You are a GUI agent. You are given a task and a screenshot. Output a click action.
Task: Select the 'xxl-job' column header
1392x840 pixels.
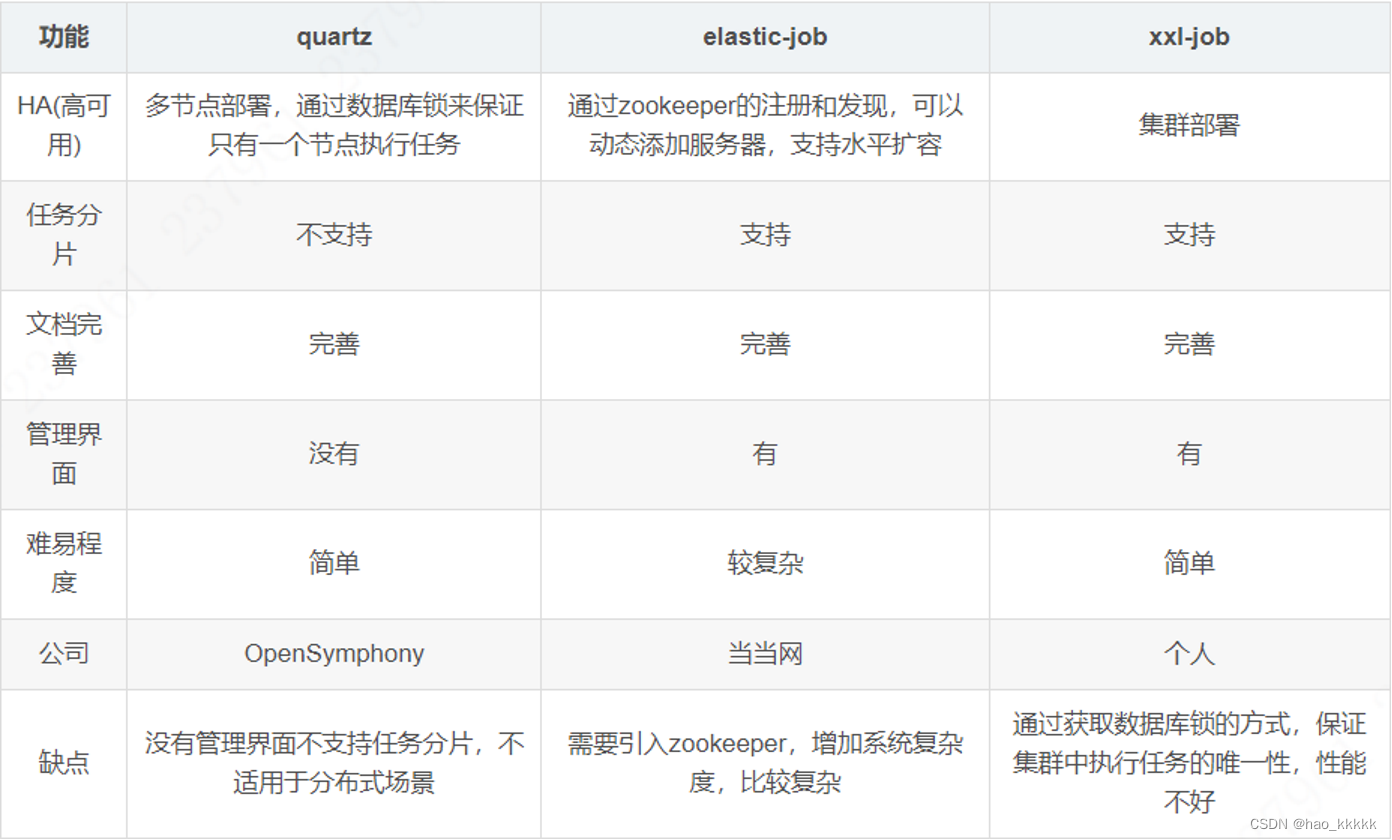click(x=1189, y=37)
